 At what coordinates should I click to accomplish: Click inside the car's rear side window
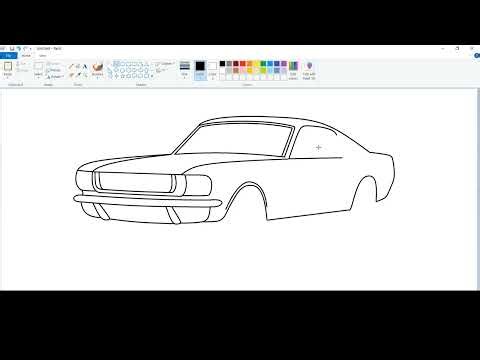pyautogui.click(x=315, y=143)
